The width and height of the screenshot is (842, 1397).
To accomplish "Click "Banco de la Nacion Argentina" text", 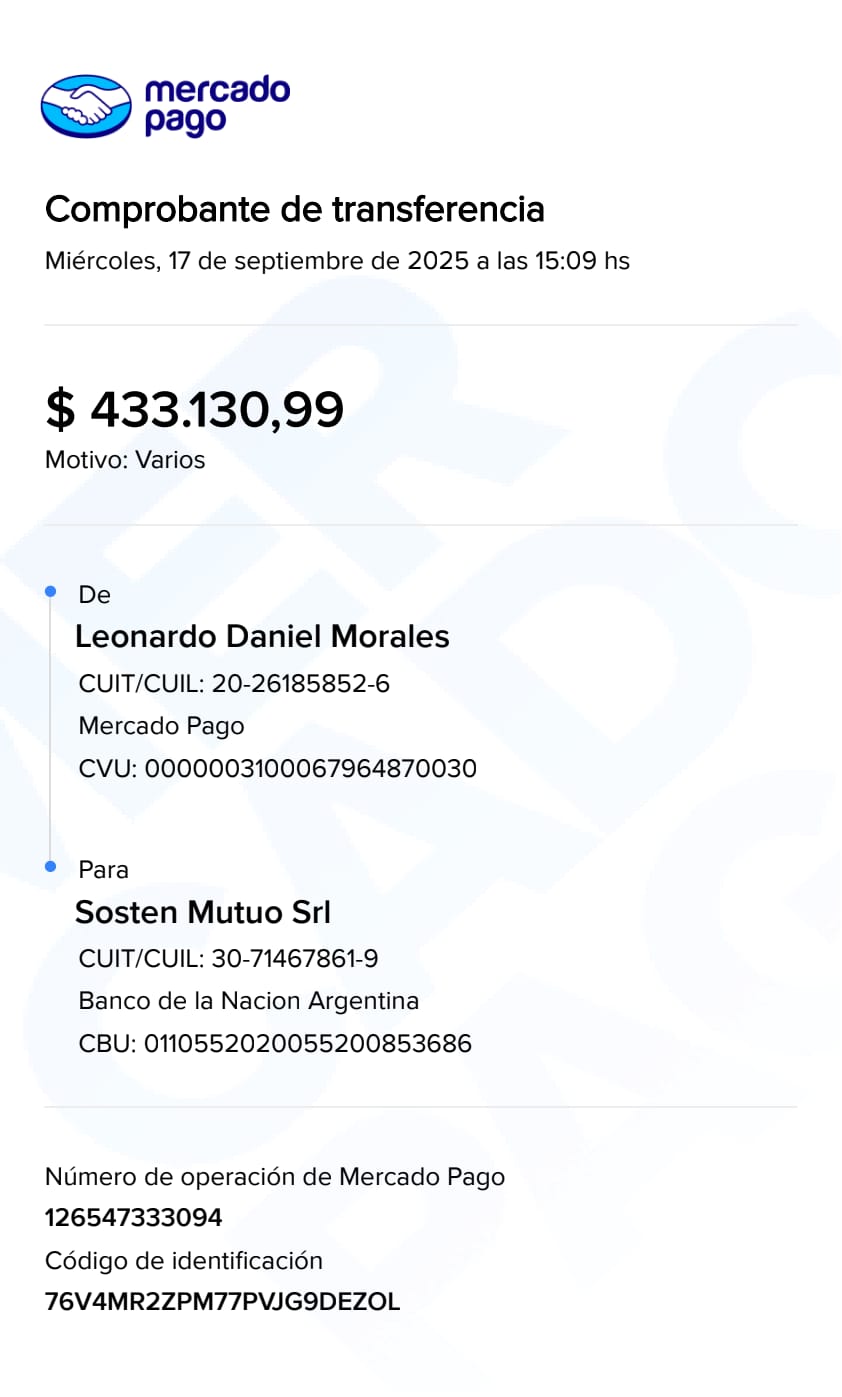I will tap(249, 1001).
